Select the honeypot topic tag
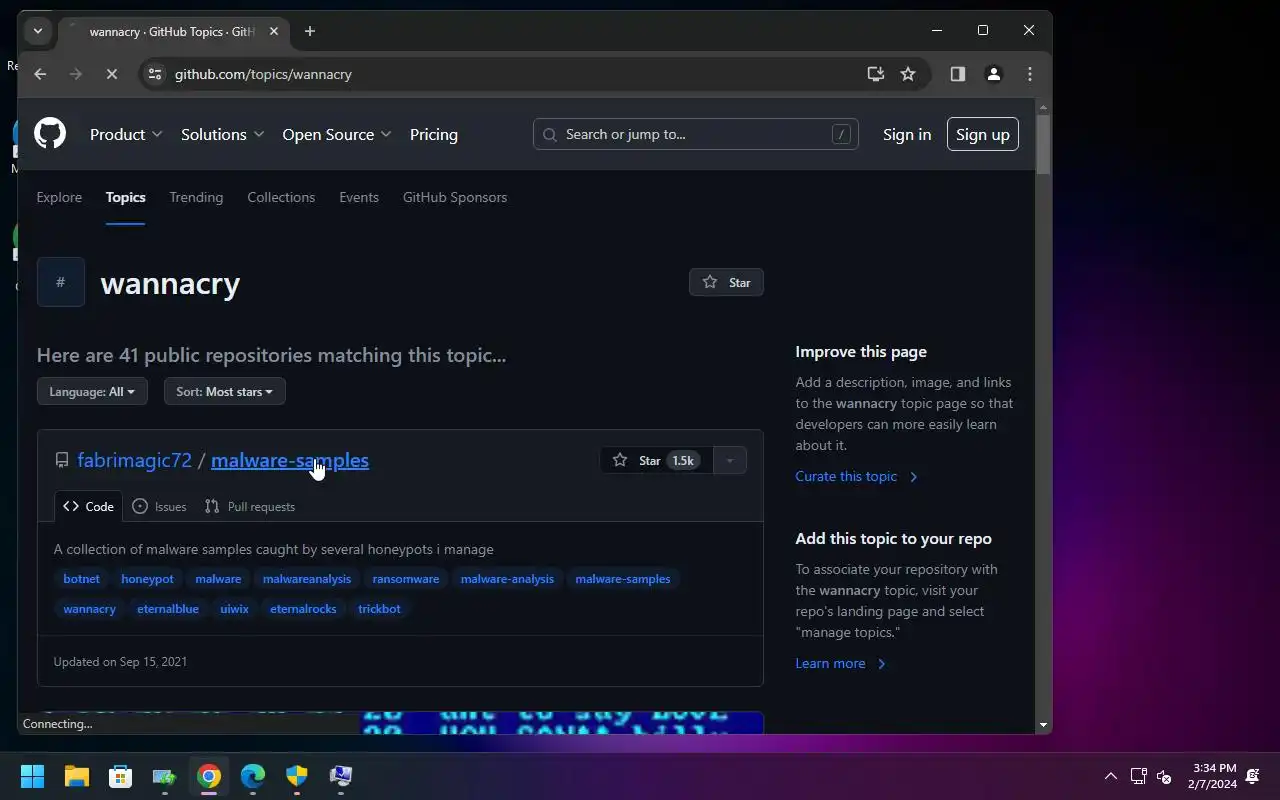This screenshot has height=800, width=1280. [x=147, y=578]
